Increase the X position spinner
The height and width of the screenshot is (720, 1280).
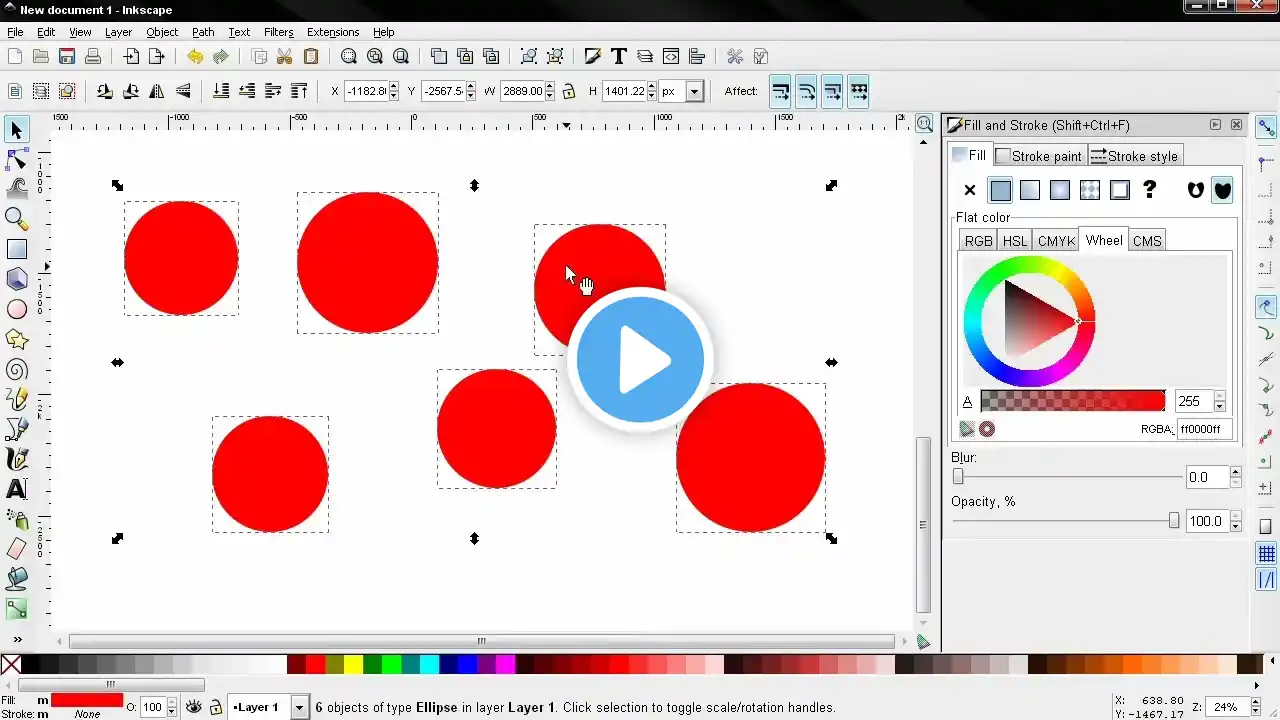[394, 86]
